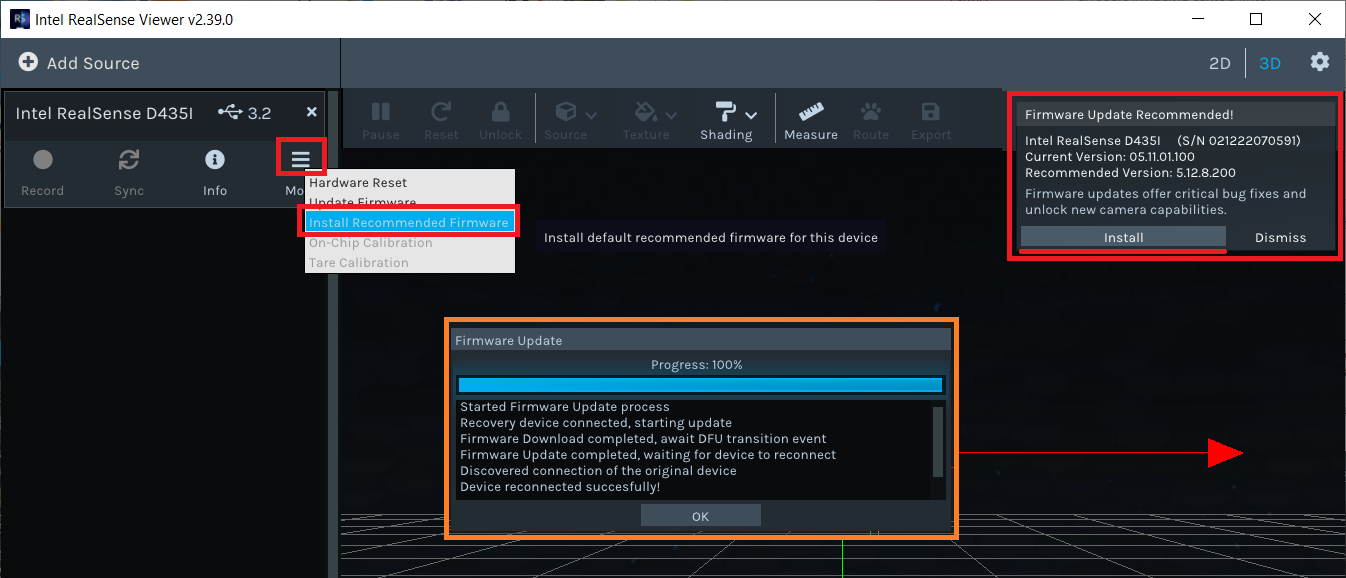Choose Hardware Reset from menu
The width and height of the screenshot is (1346, 578).
point(357,183)
